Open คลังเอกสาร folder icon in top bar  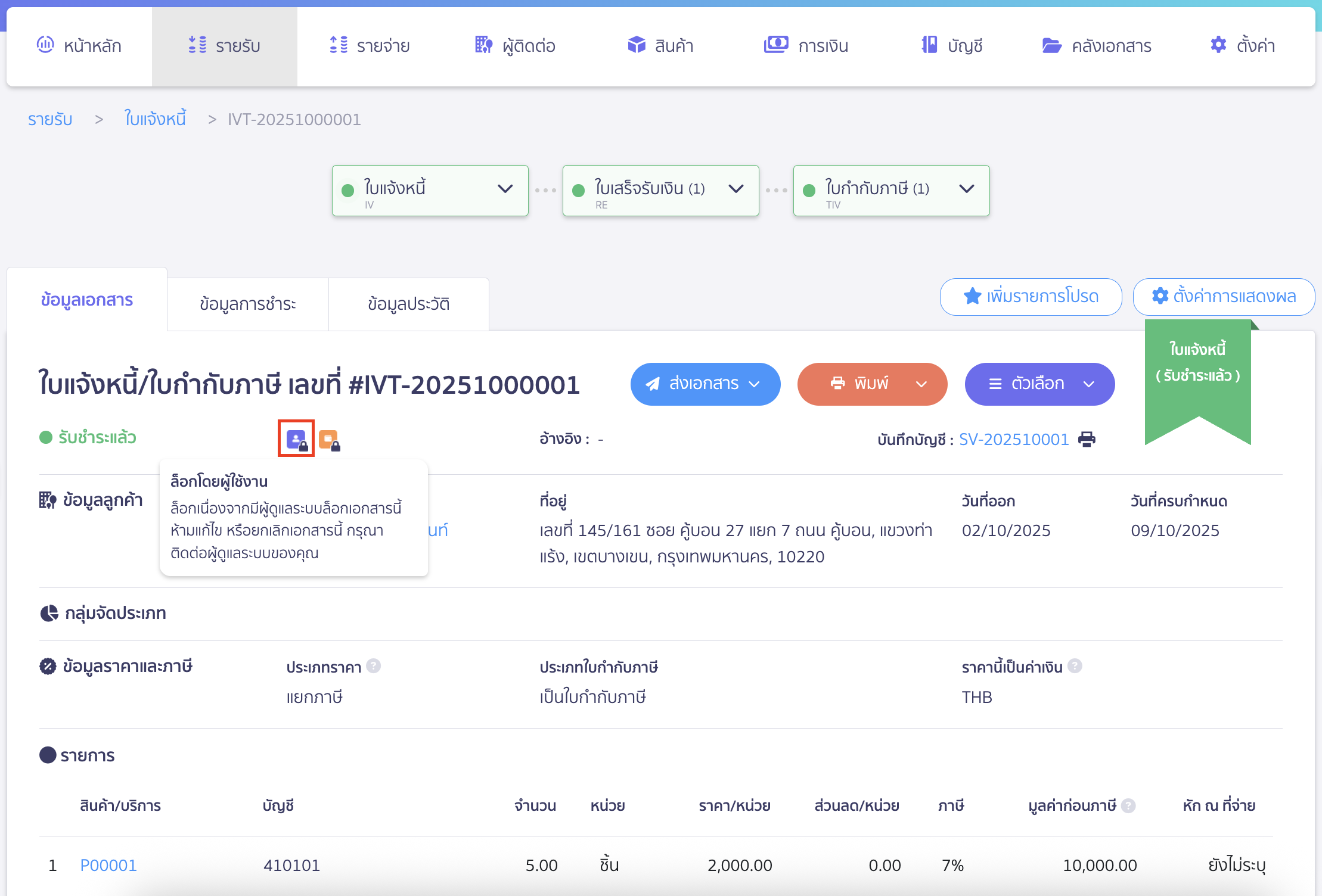[x=1053, y=45]
